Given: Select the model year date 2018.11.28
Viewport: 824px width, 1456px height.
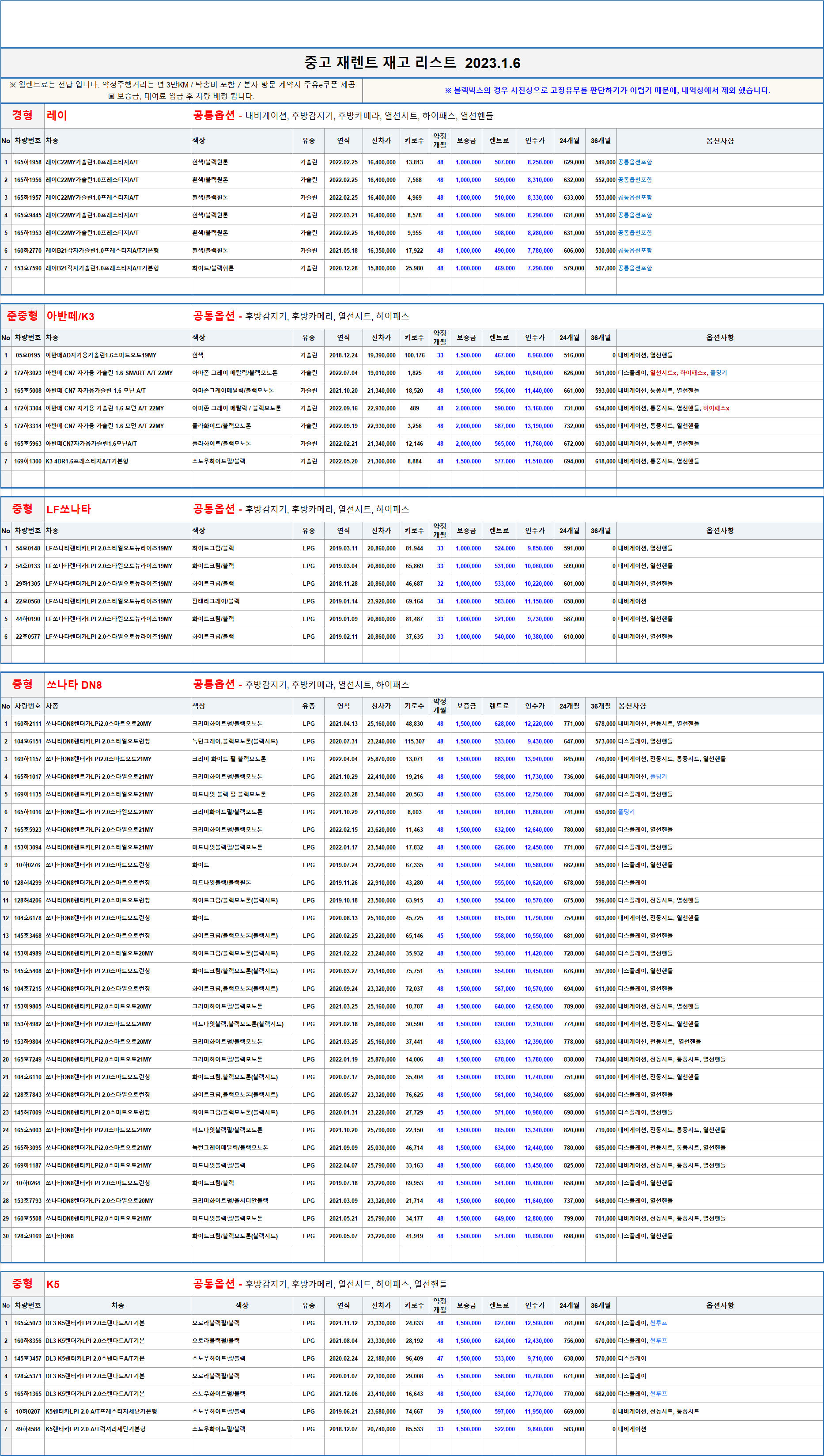Looking at the screenshot, I should tap(344, 584).
